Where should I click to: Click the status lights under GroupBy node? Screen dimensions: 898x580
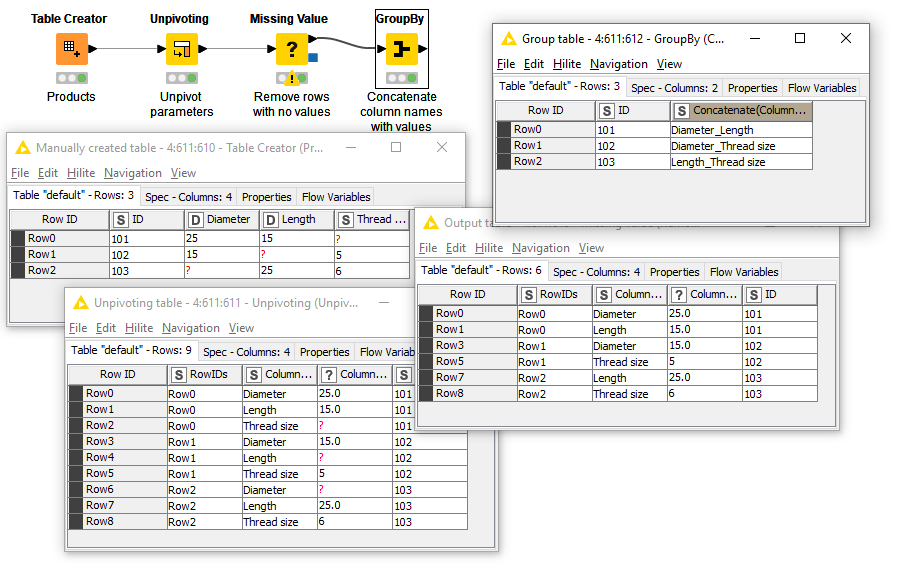[x=401, y=78]
